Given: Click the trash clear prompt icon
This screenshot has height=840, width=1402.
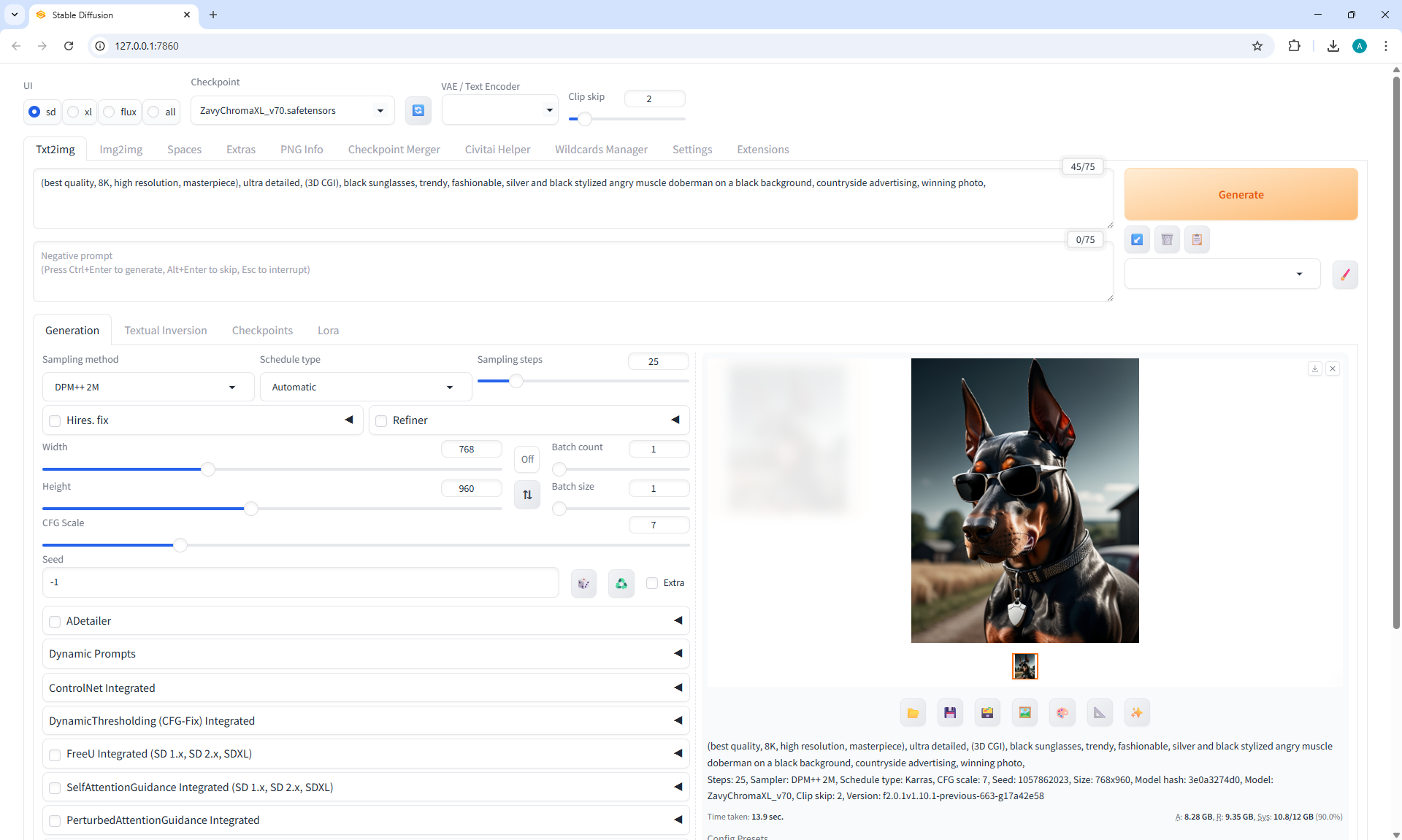Looking at the screenshot, I should (1167, 239).
